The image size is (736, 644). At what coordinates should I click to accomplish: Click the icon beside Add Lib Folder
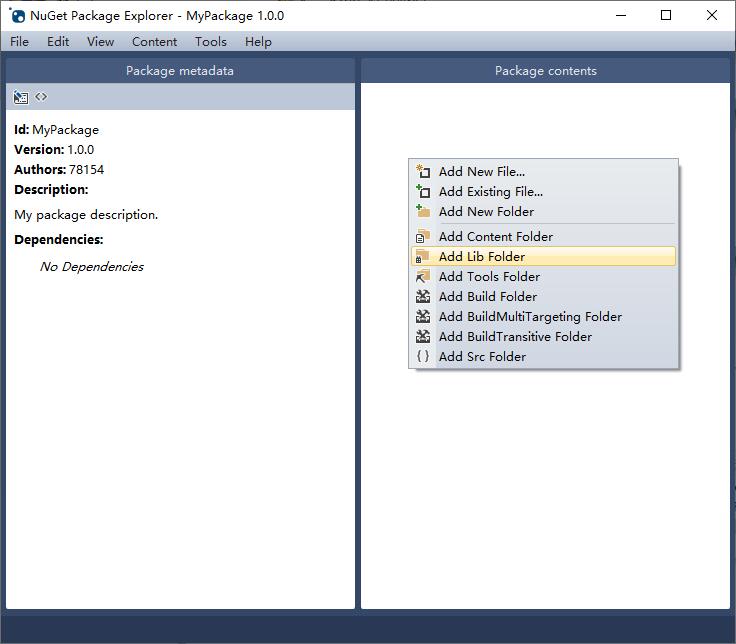[423, 256]
